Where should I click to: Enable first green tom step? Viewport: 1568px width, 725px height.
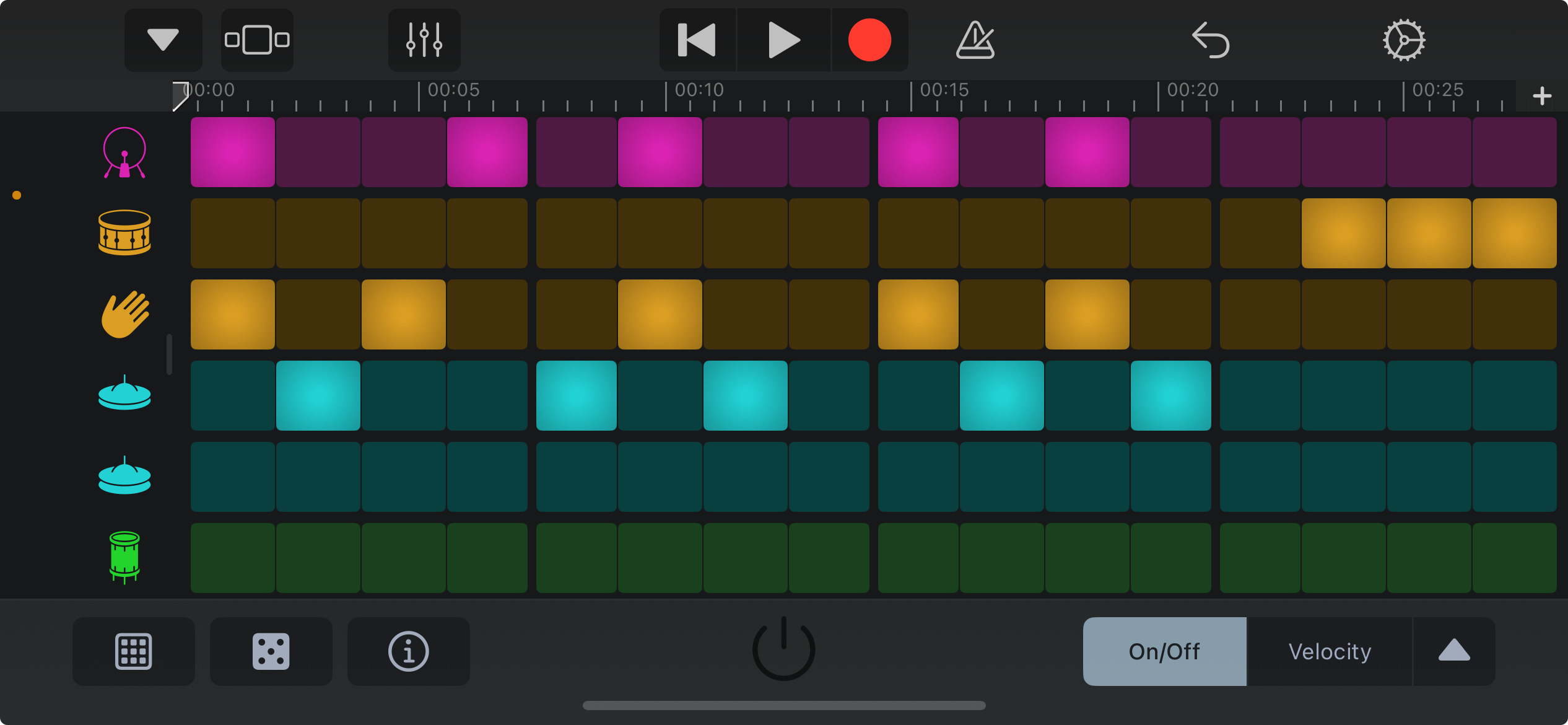pos(232,558)
